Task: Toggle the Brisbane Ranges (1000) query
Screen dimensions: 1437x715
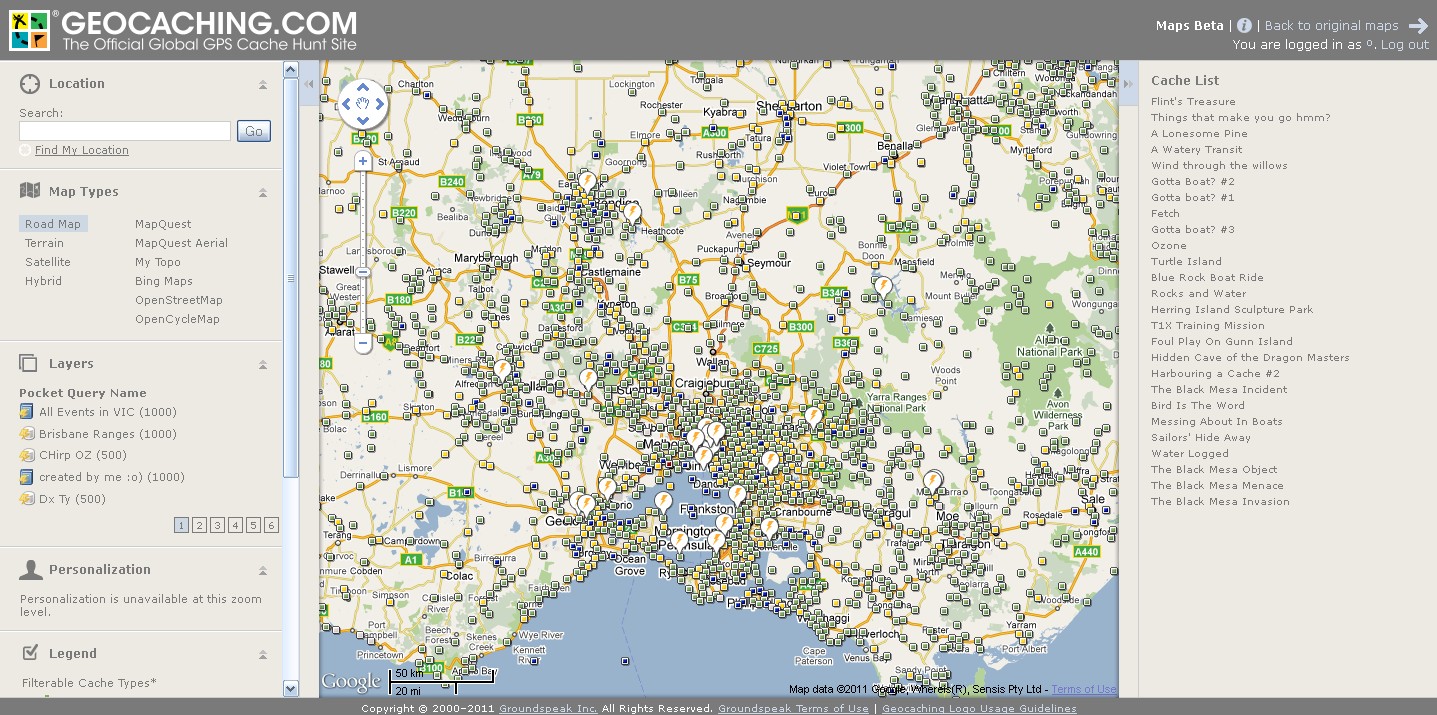Action: (x=108, y=434)
